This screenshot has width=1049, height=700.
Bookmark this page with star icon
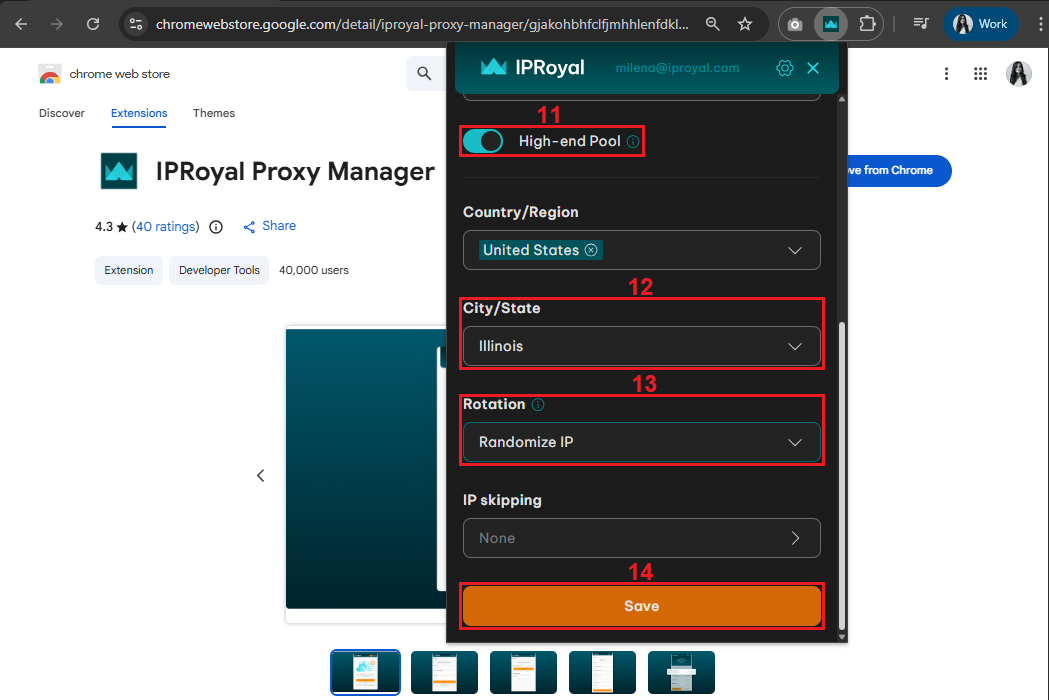pos(745,24)
